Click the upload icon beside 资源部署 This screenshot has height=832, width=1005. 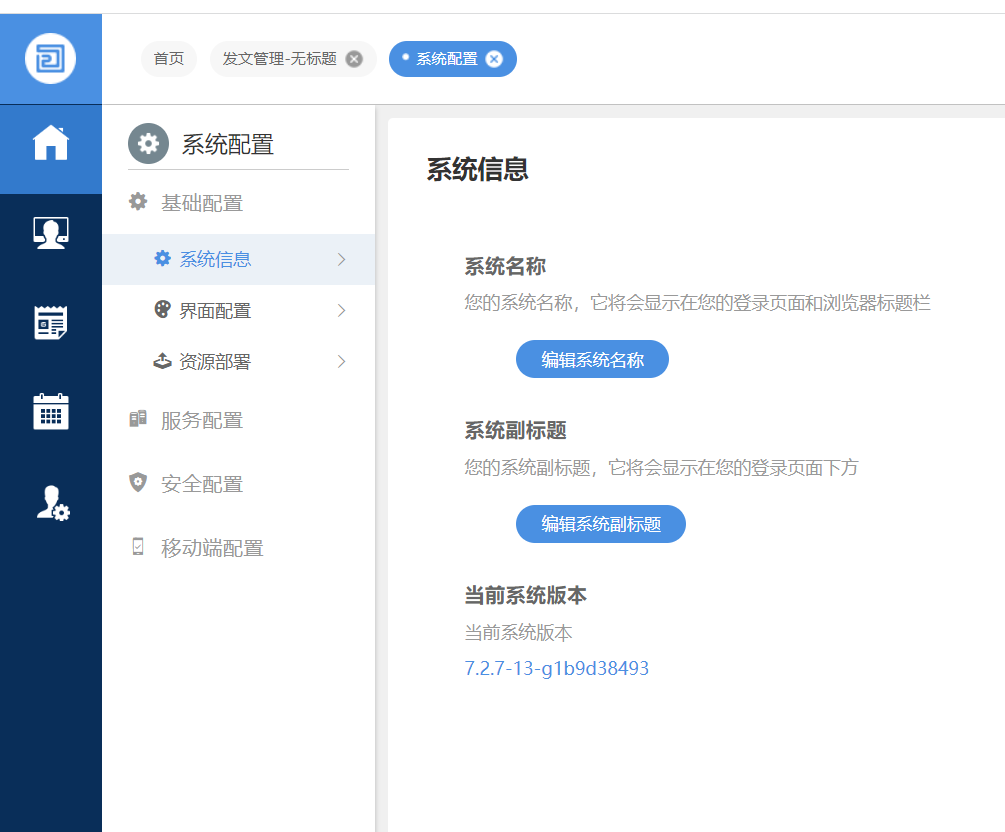tap(163, 361)
